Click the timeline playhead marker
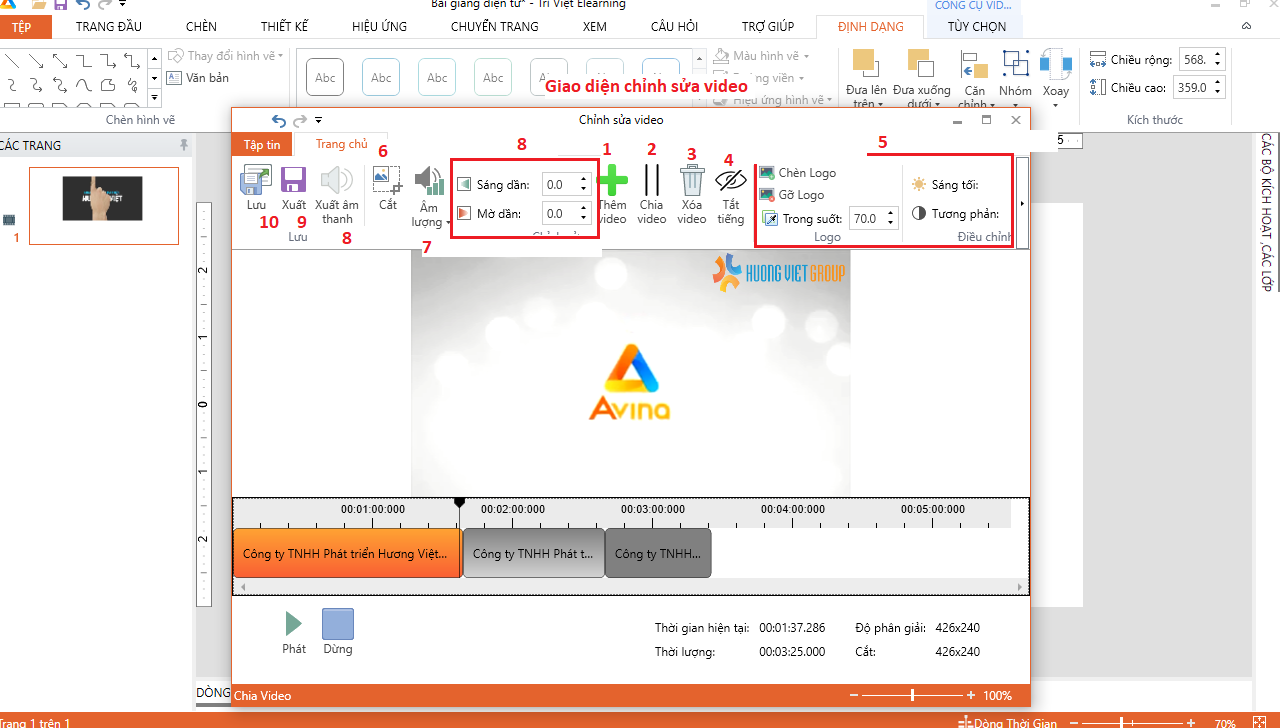The height and width of the screenshot is (728, 1280). click(x=460, y=503)
